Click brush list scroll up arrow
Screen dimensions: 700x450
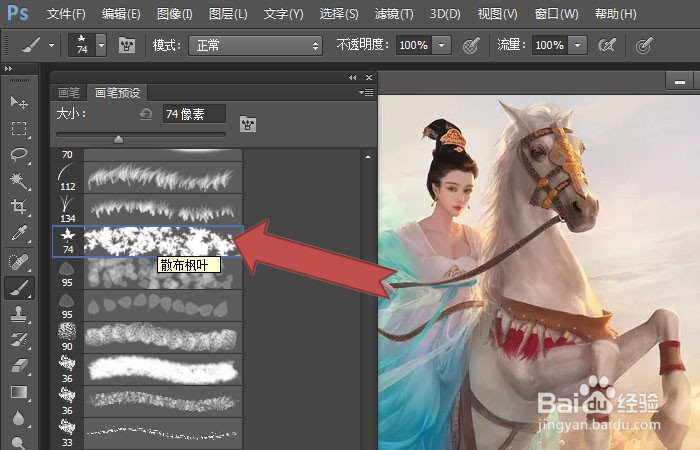(368, 157)
